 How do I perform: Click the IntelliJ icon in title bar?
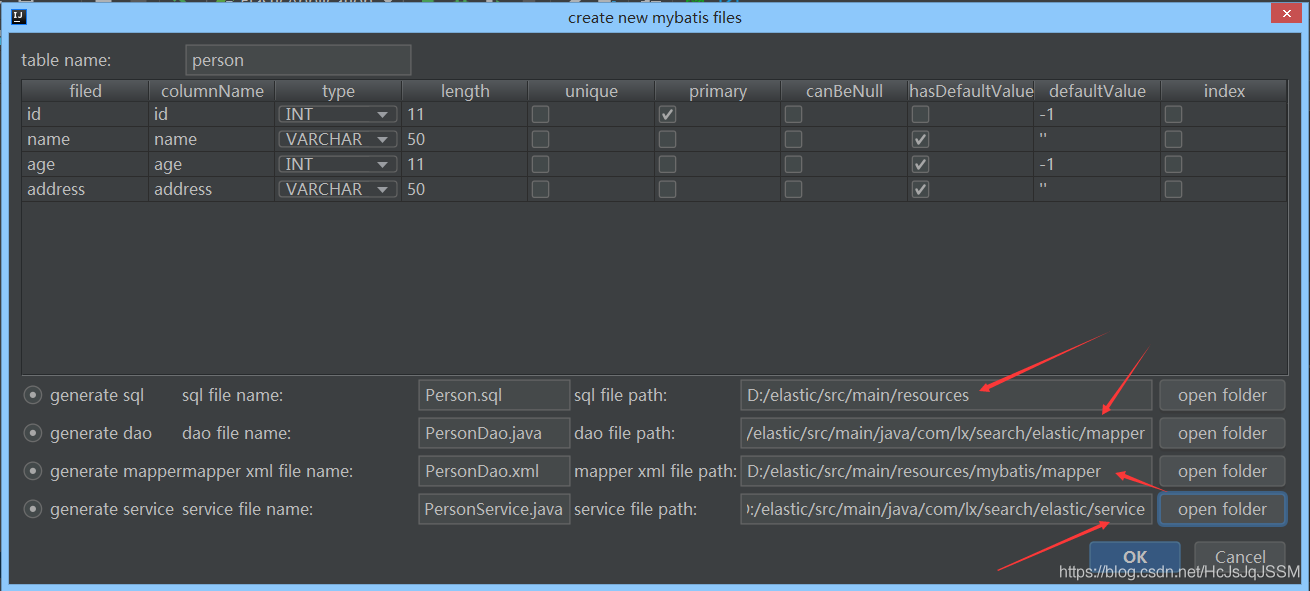18,17
